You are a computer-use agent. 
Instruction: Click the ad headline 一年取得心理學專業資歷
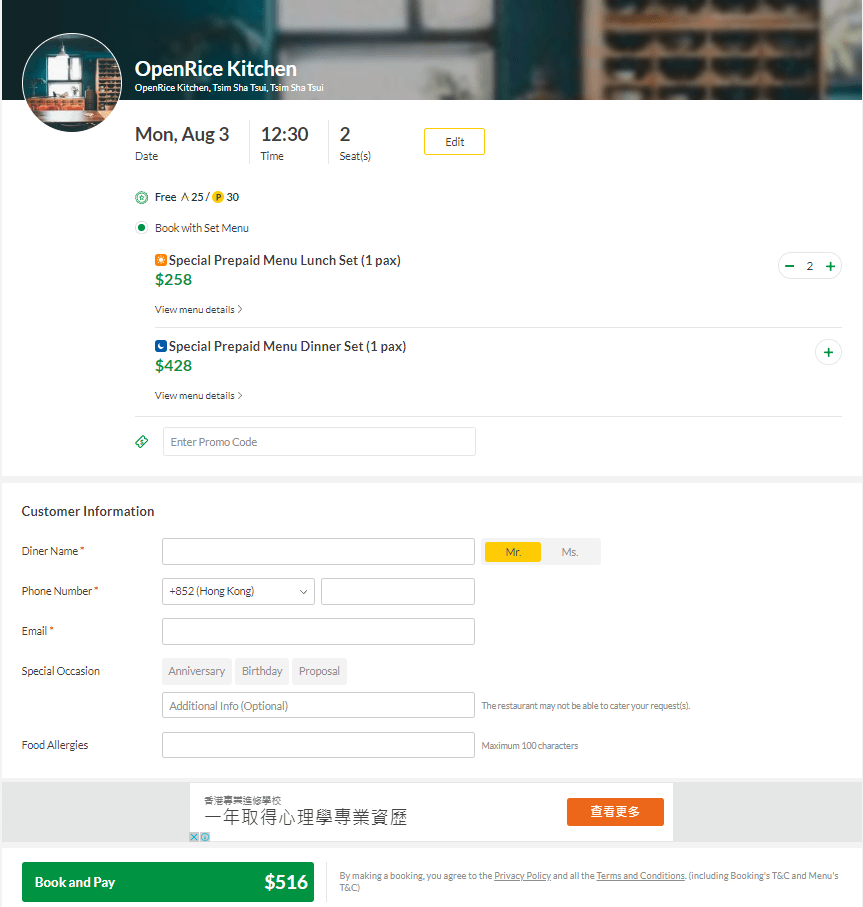[306, 817]
